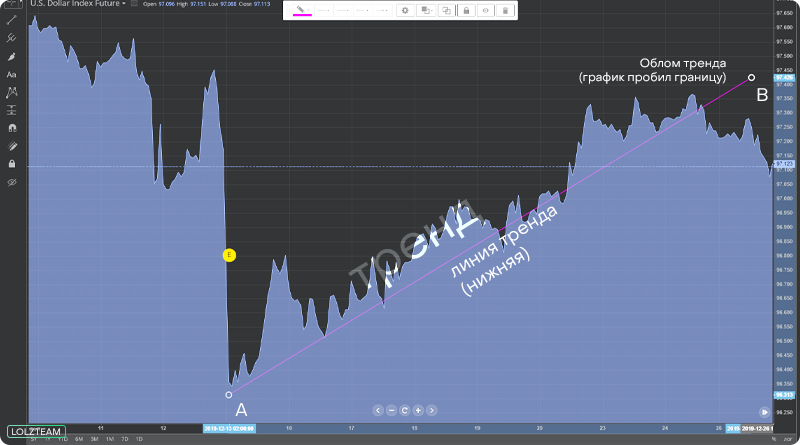Jump to latest bar arrow button
The height and width of the screenshot is (445, 800).
764,412
